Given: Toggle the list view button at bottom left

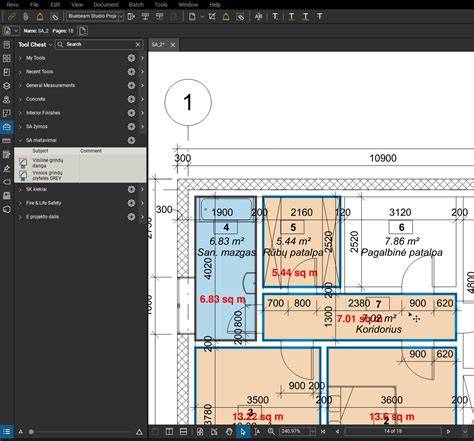Looking at the screenshot, I should click(x=7, y=432).
